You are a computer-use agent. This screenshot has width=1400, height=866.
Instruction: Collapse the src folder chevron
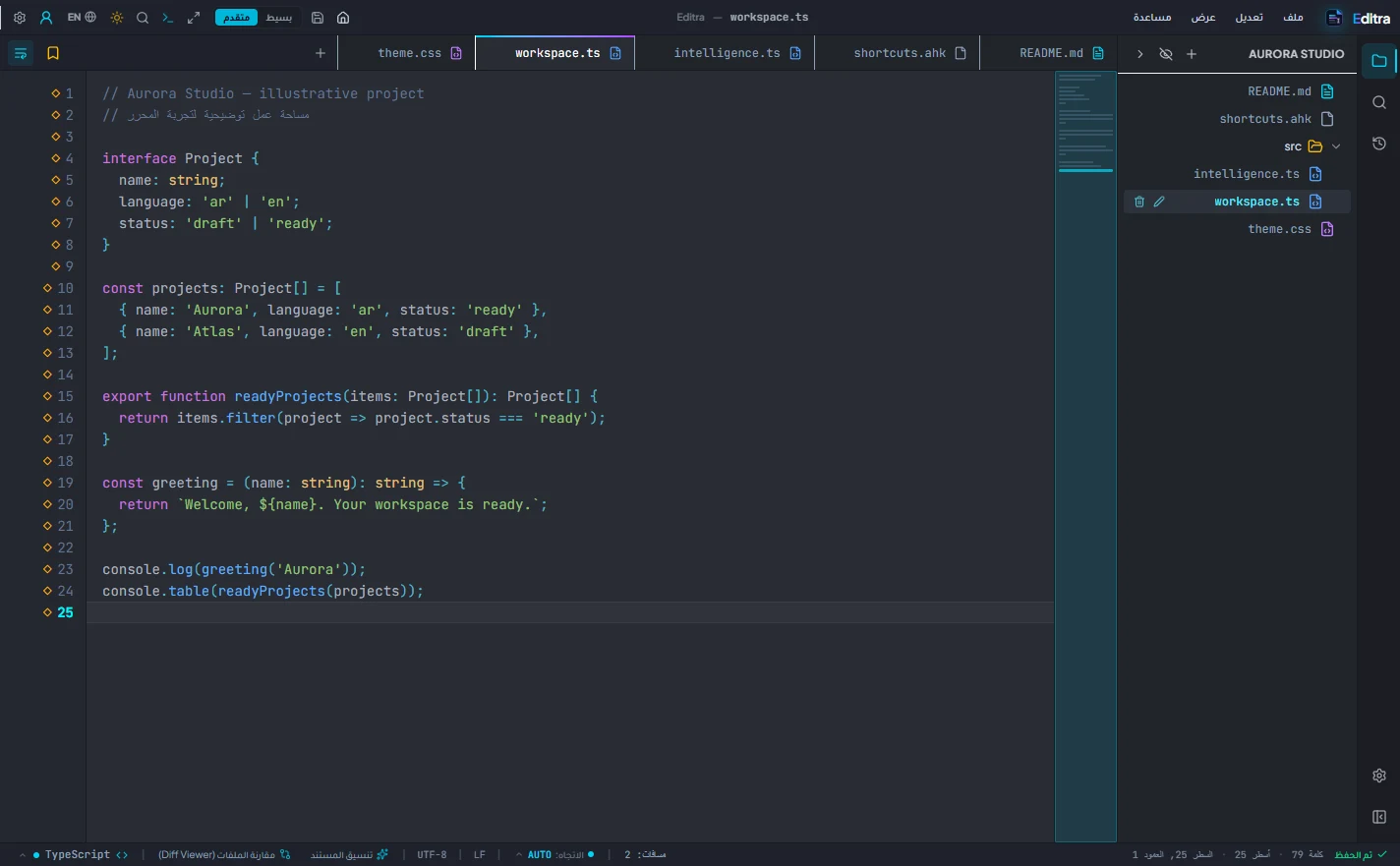pos(1336,146)
